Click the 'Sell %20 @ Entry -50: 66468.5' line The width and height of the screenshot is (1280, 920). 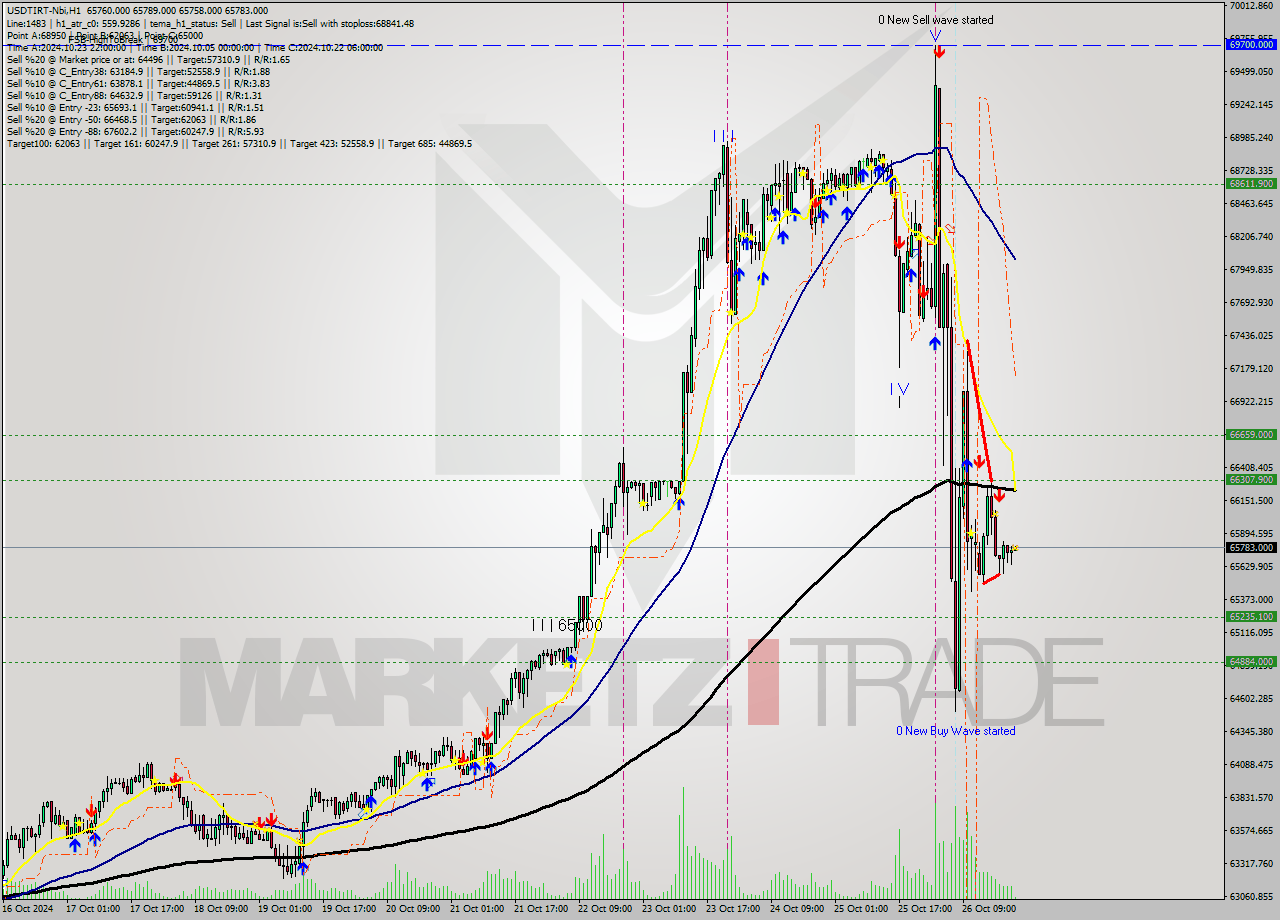click(133, 119)
